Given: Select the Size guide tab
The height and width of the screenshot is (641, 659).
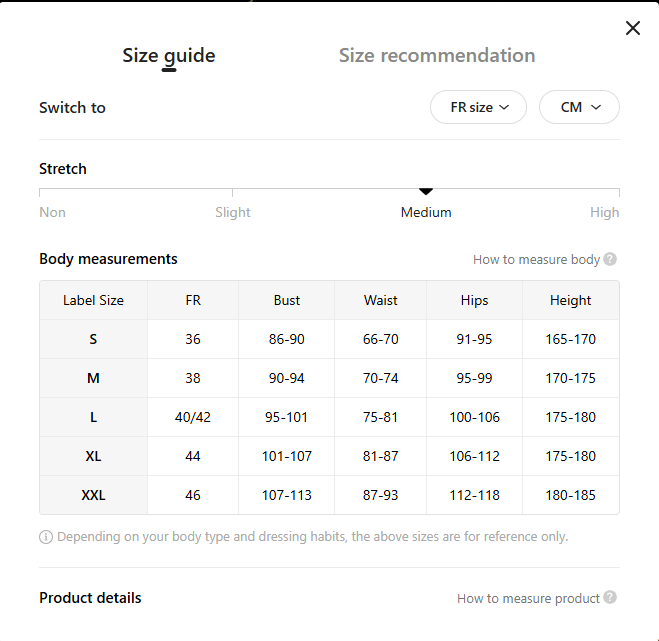Looking at the screenshot, I should point(169,56).
